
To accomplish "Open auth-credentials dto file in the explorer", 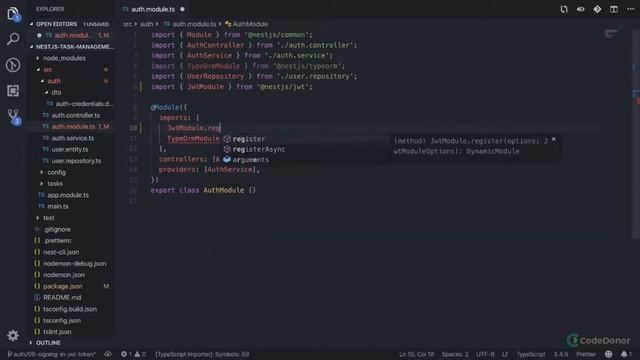I will pos(84,104).
